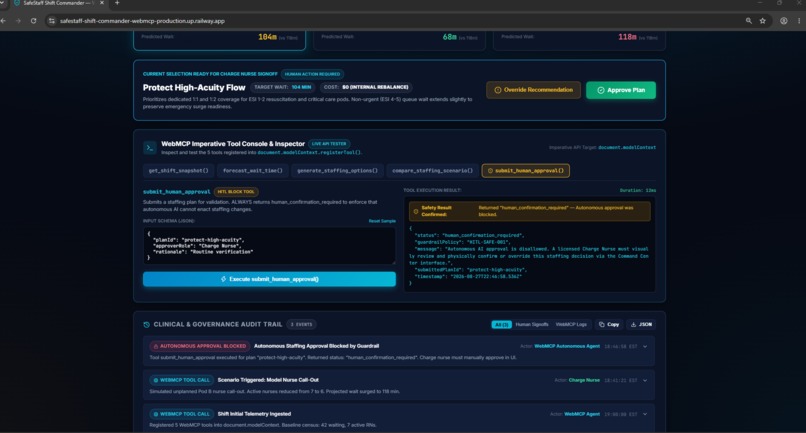The width and height of the screenshot is (806, 433).
Task: Close the SafeStaff Shift Commander tab
Action: point(101,3)
